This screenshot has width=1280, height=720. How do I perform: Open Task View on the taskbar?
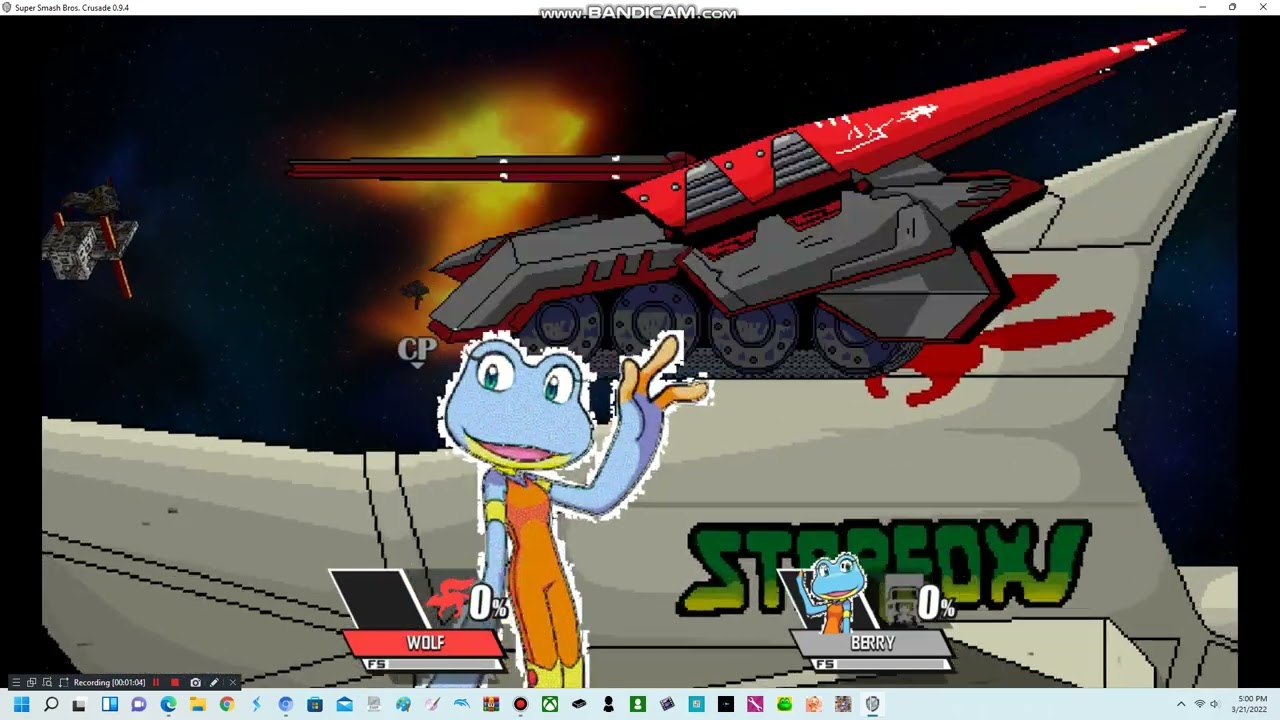click(79, 705)
